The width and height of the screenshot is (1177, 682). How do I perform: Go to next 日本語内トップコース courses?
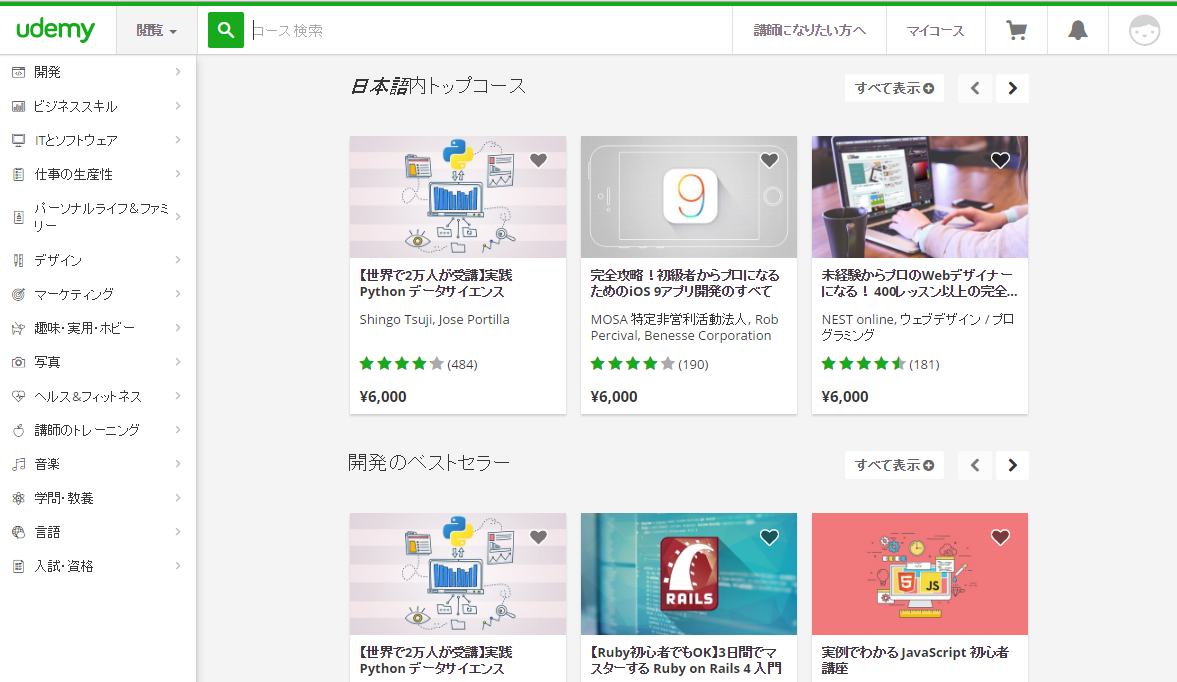tap(1013, 89)
